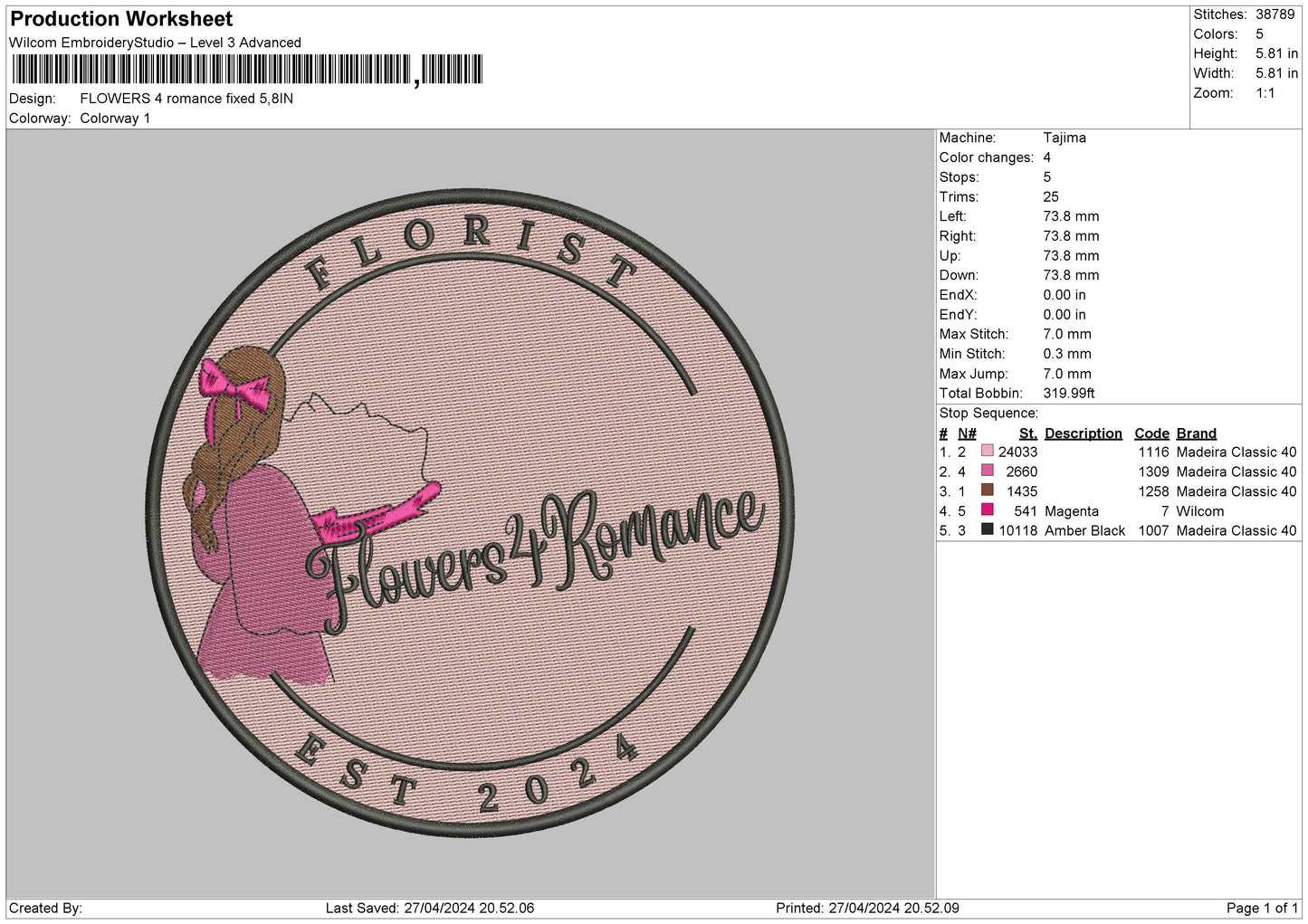Screen dimensions: 1308x924
Task: Click thread code 1116
Action: pos(1153,452)
